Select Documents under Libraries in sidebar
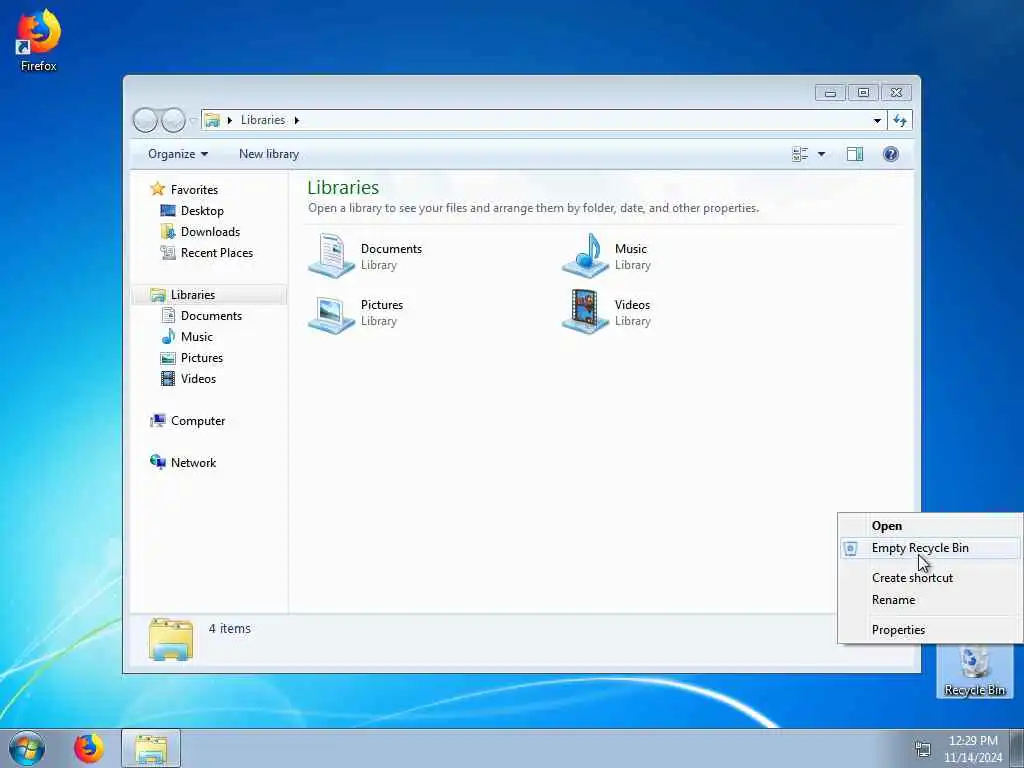 tap(211, 315)
